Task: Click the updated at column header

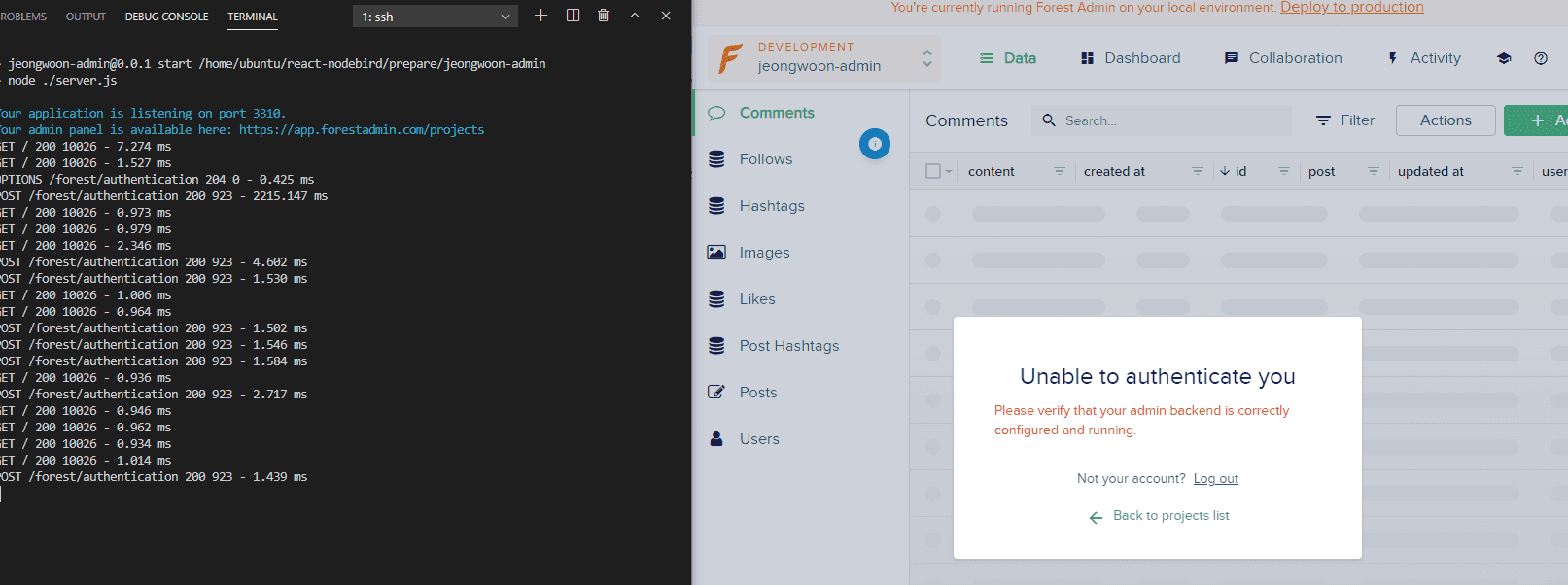Action: pyautogui.click(x=1431, y=171)
